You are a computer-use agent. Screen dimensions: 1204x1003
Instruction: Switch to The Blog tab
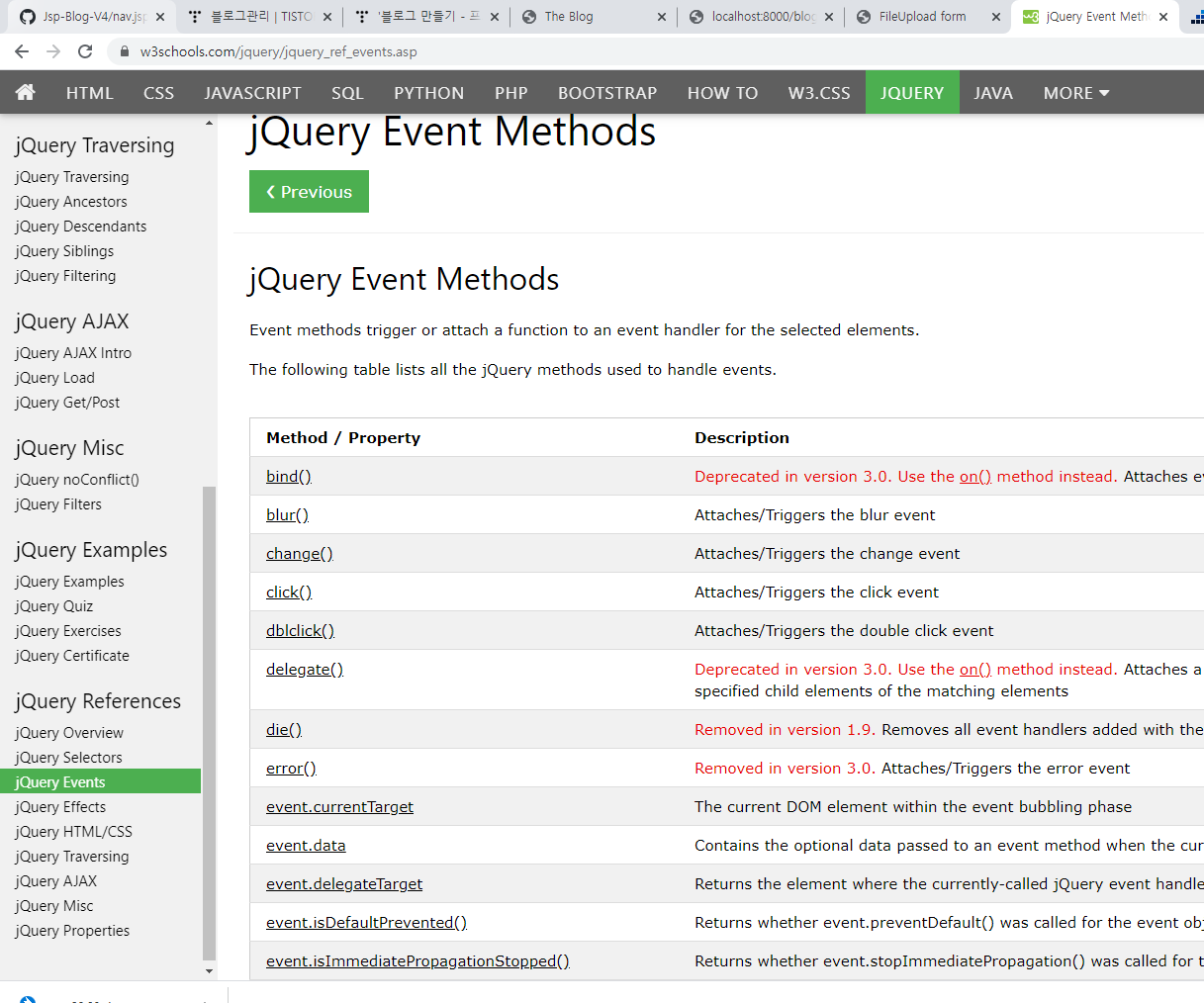[x=595, y=17]
